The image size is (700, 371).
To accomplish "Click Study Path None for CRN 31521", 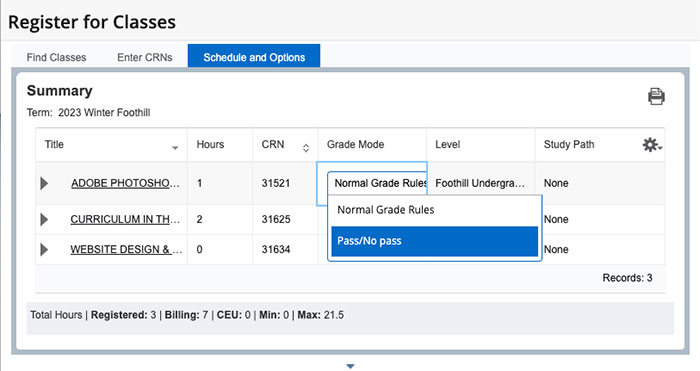I will 556,183.
